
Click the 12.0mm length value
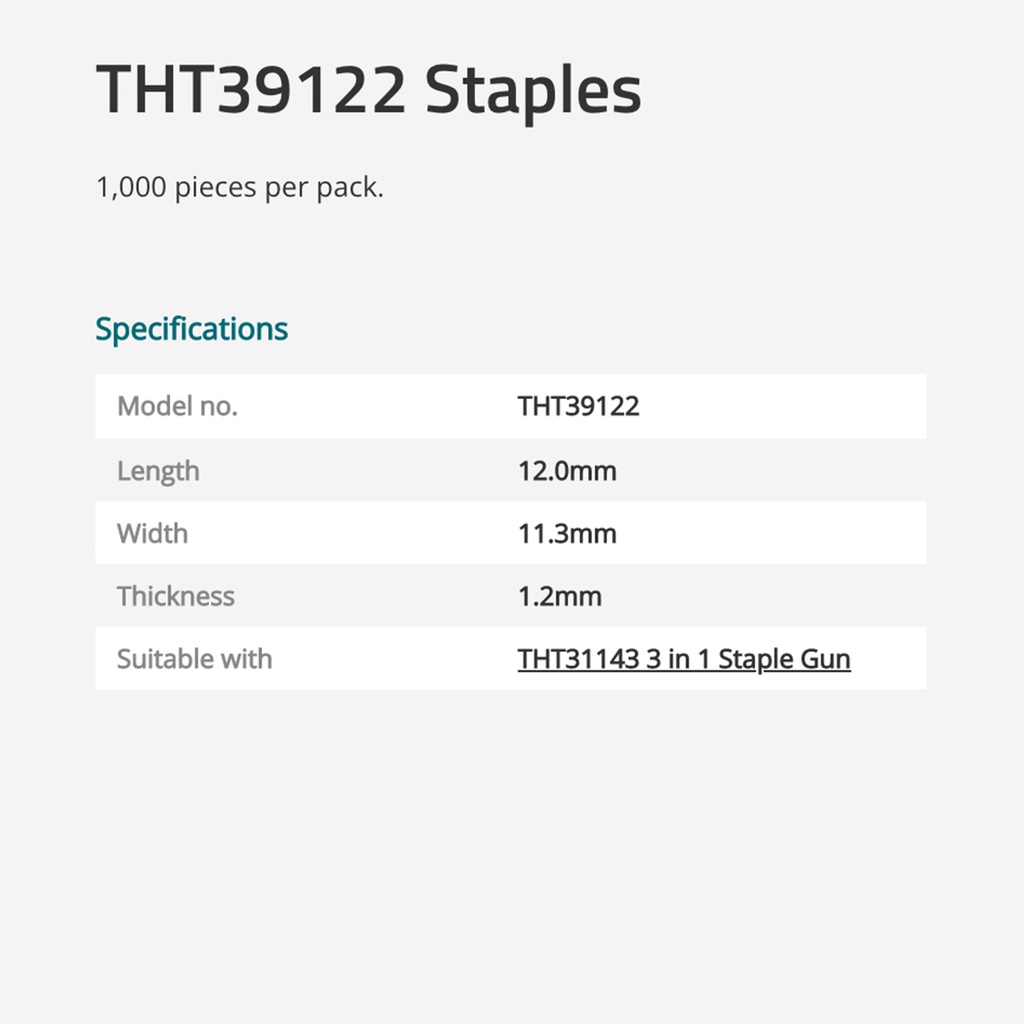coord(567,470)
